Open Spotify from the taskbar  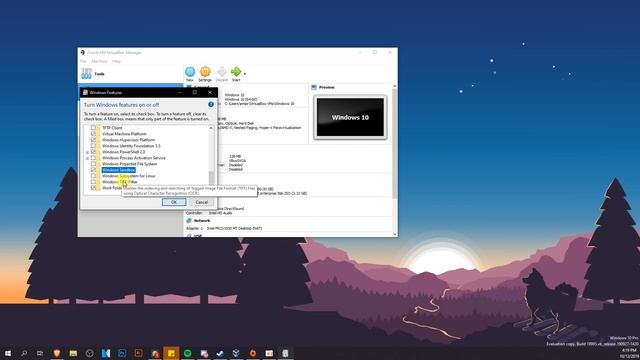click(187, 353)
